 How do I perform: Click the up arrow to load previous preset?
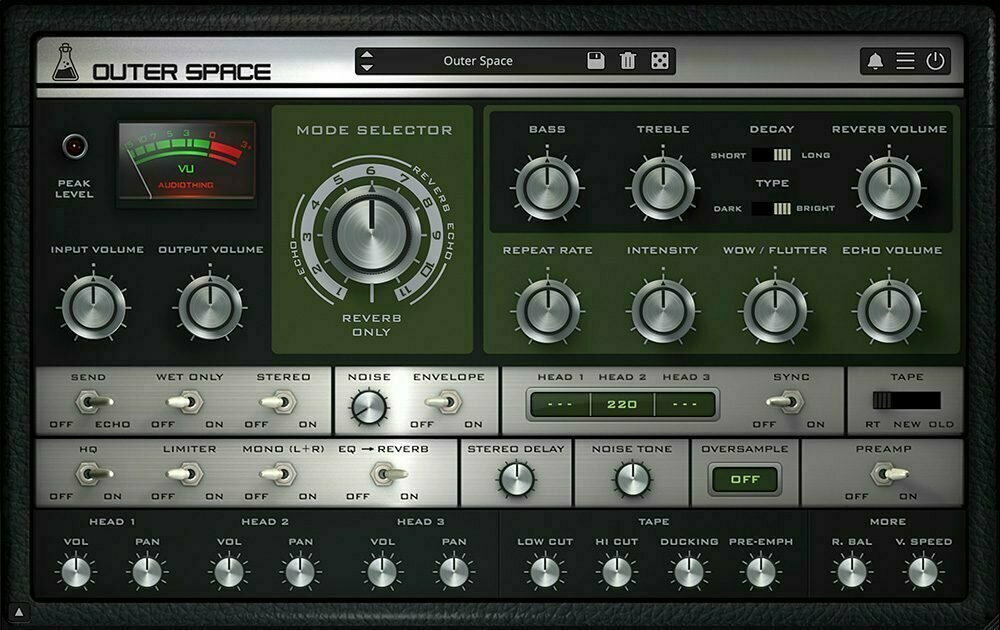(x=368, y=55)
